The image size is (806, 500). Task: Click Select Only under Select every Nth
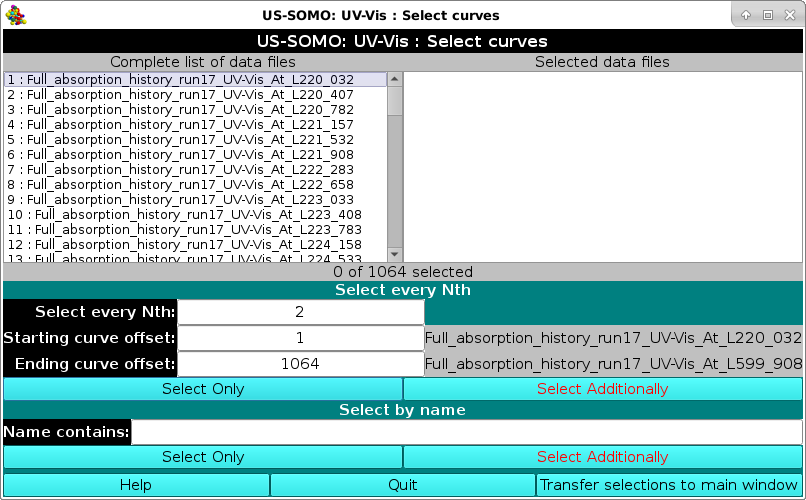(x=203, y=389)
